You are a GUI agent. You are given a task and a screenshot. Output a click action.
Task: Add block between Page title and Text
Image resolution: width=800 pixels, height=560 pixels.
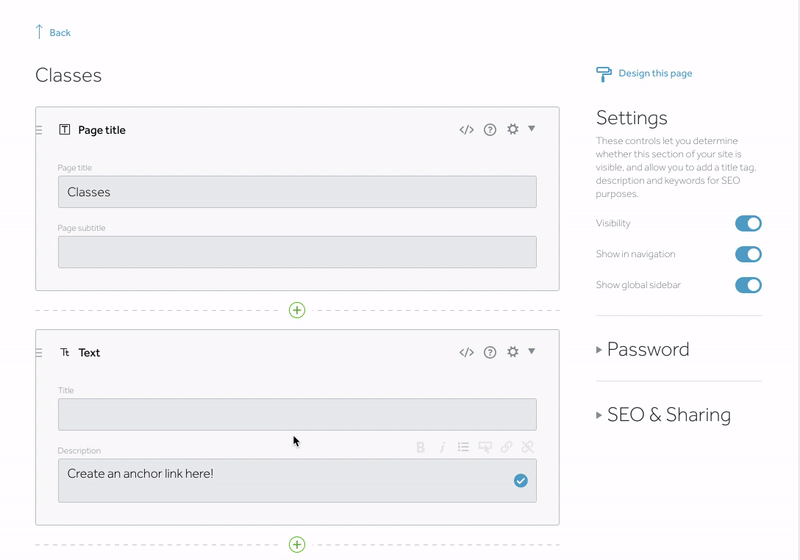click(297, 310)
